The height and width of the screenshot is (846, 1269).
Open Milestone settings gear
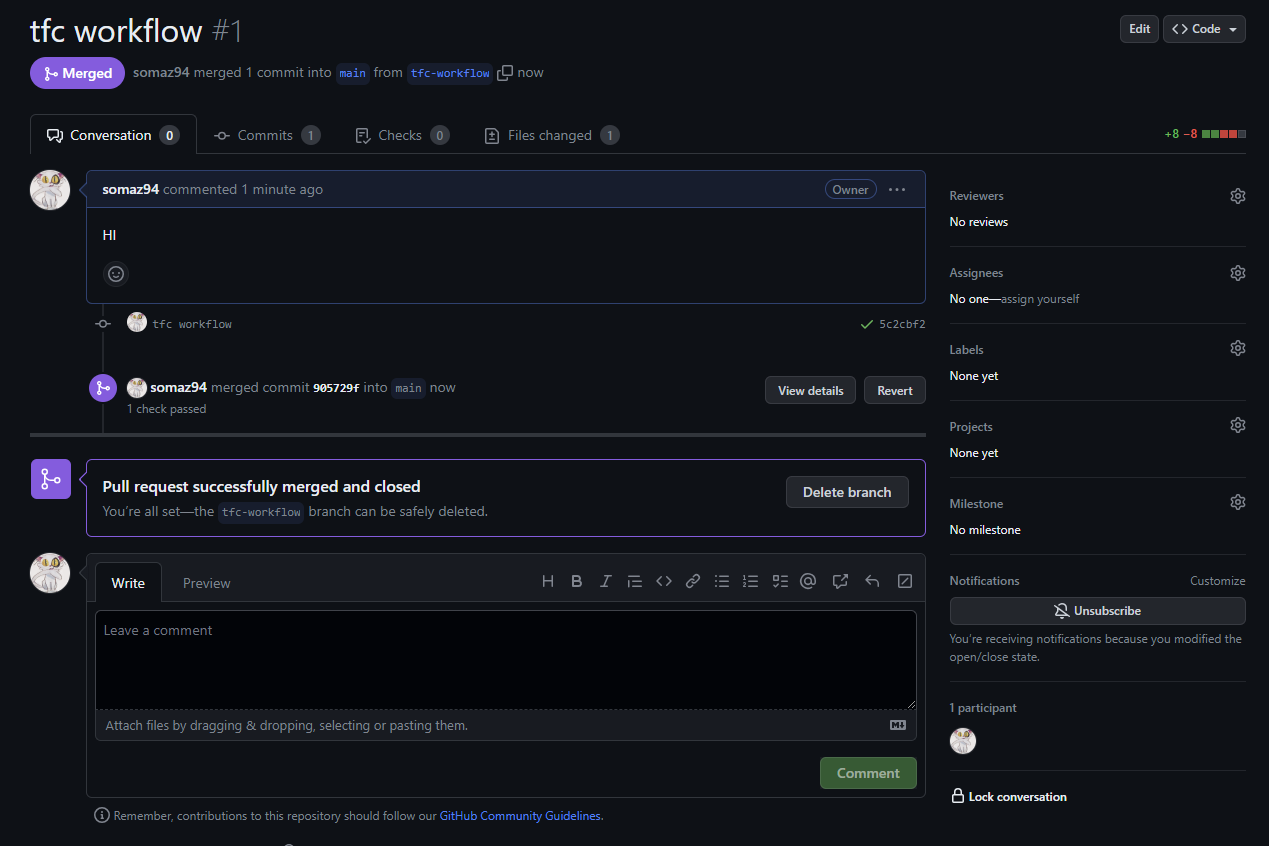pos(1237,502)
